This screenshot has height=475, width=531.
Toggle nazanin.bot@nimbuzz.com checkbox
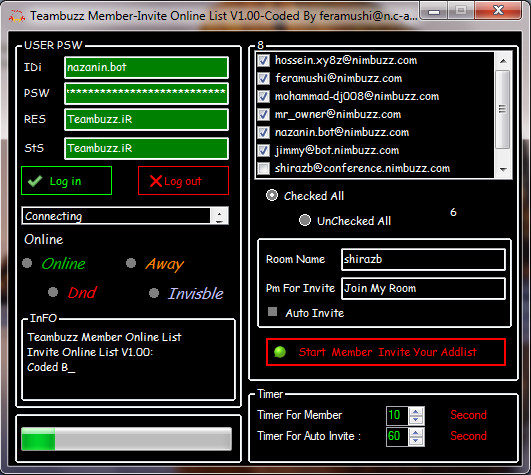pos(263,132)
